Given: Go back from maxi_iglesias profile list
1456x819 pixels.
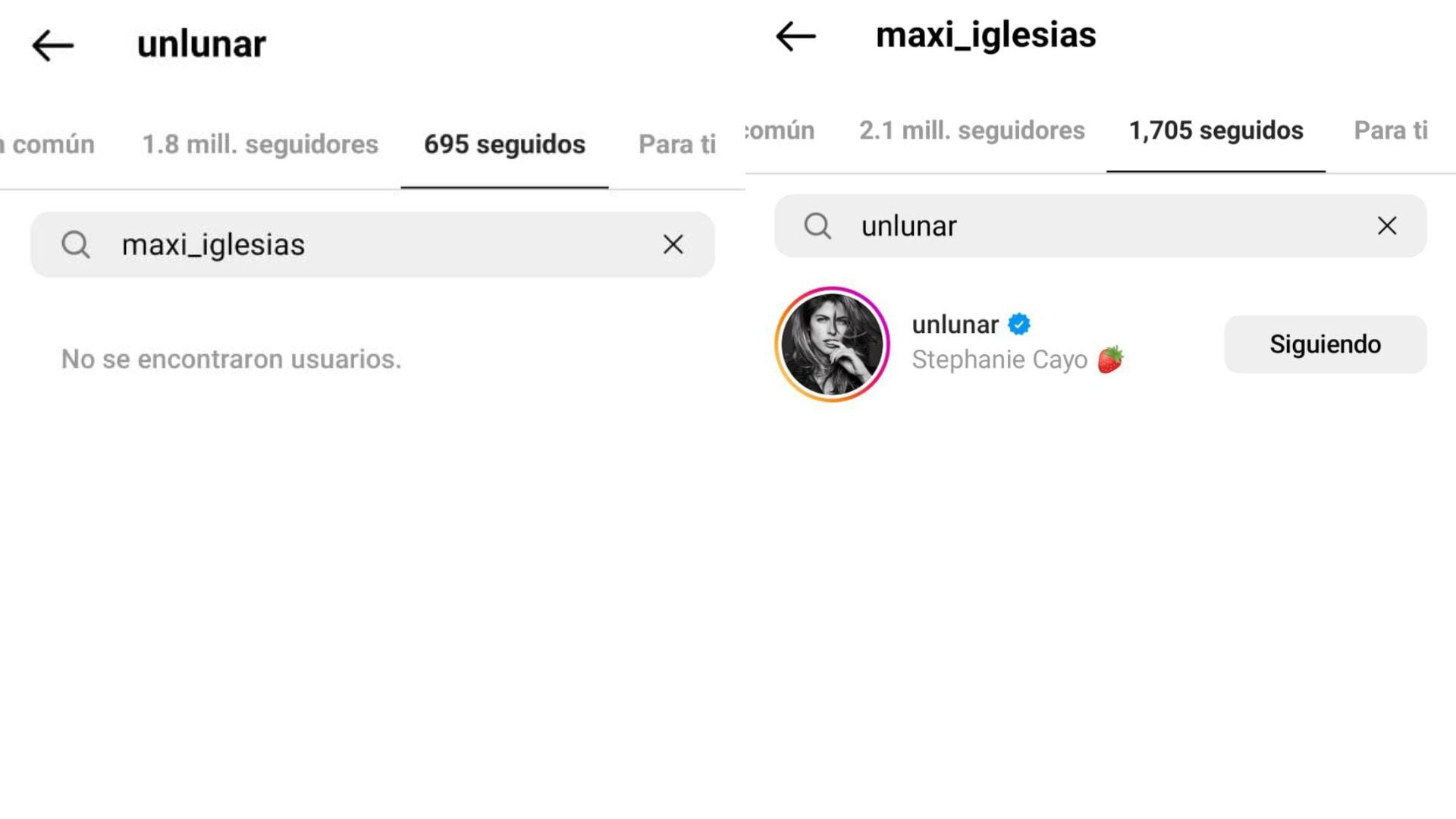Looking at the screenshot, I should tap(795, 36).
